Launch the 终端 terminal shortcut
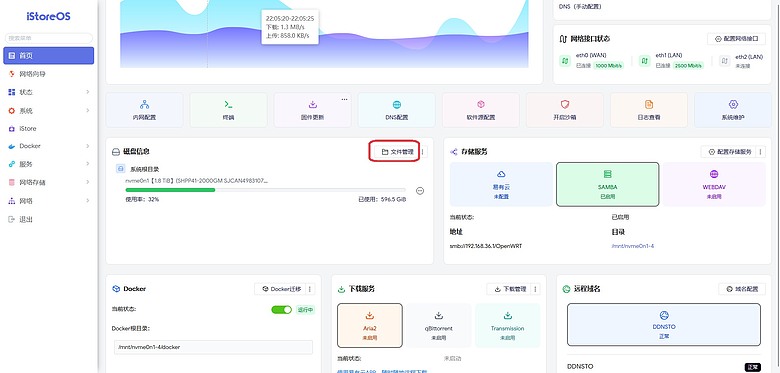 click(228, 110)
